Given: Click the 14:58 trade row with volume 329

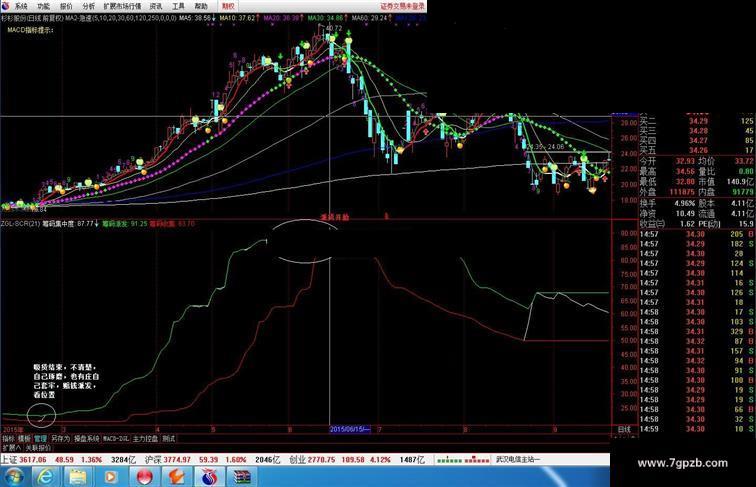Looking at the screenshot, I should click(697, 332).
